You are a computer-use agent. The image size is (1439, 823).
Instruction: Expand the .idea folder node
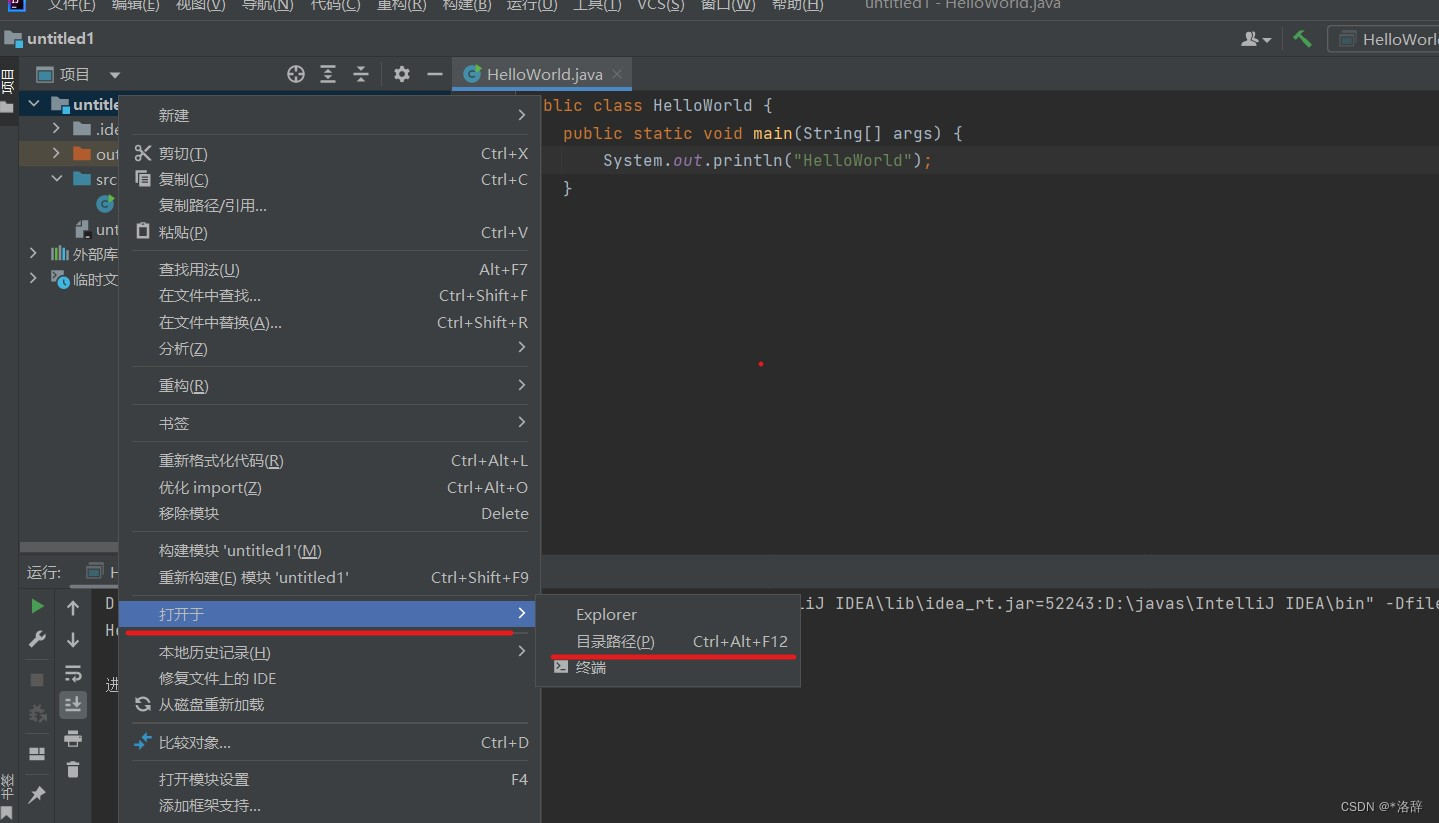(x=56, y=128)
